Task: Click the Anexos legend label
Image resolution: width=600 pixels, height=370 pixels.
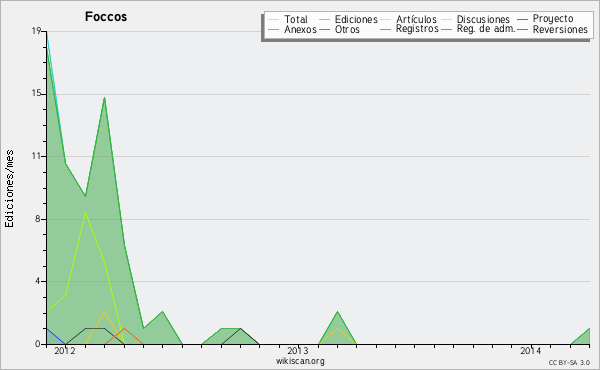Action: pos(300,29)
